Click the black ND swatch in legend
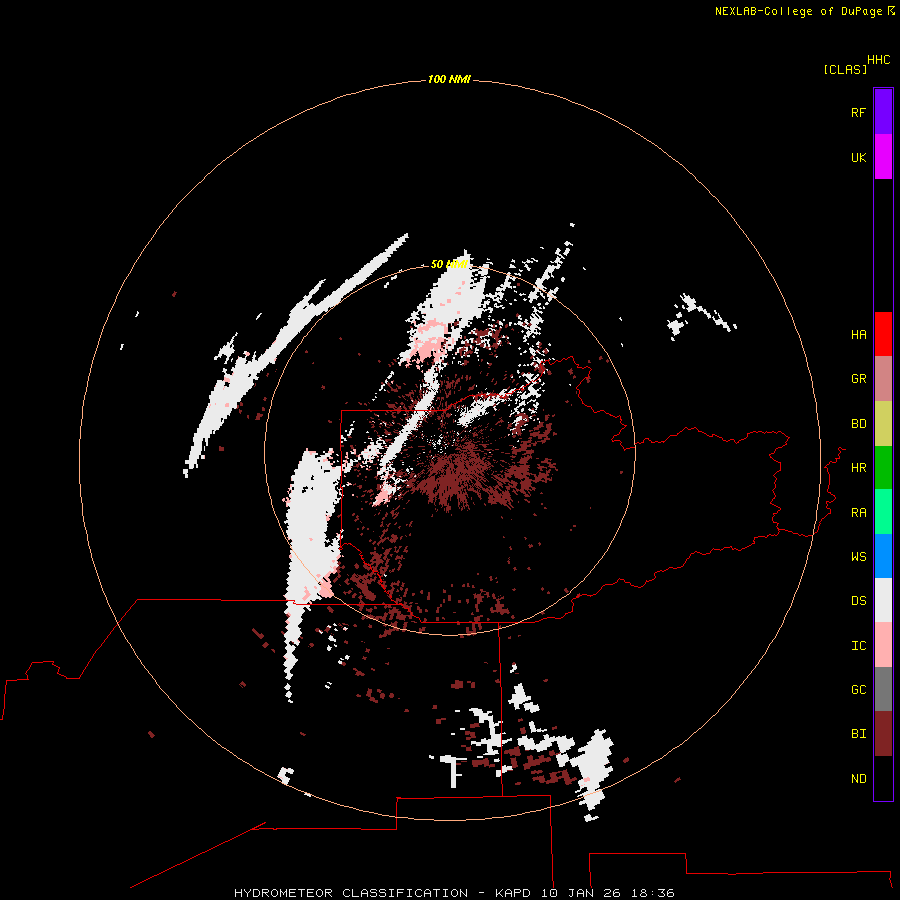Viewport: 900px width, 900px height. [883, 778]
